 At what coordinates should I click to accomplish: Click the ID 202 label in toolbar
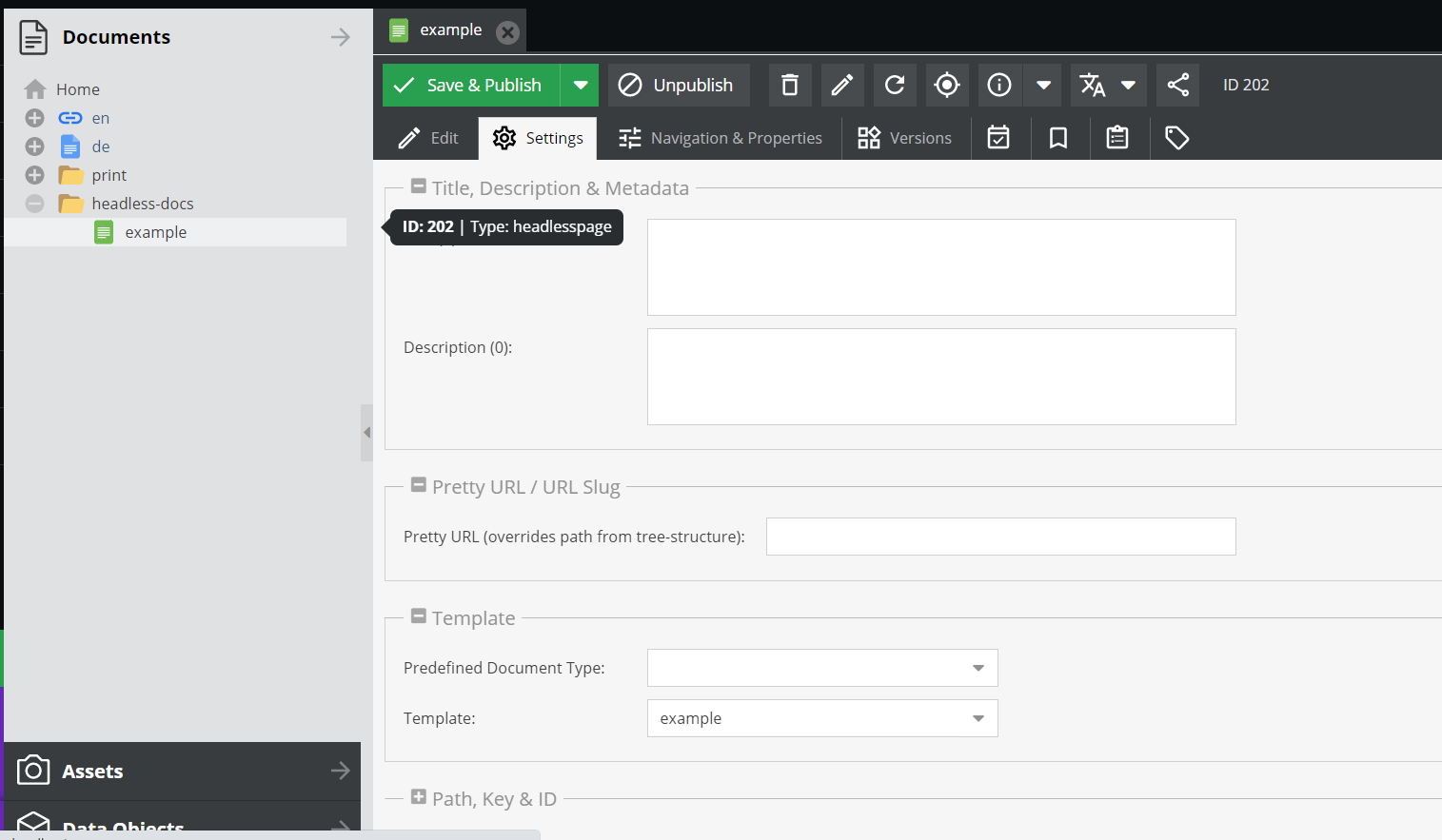(1246, 85)
